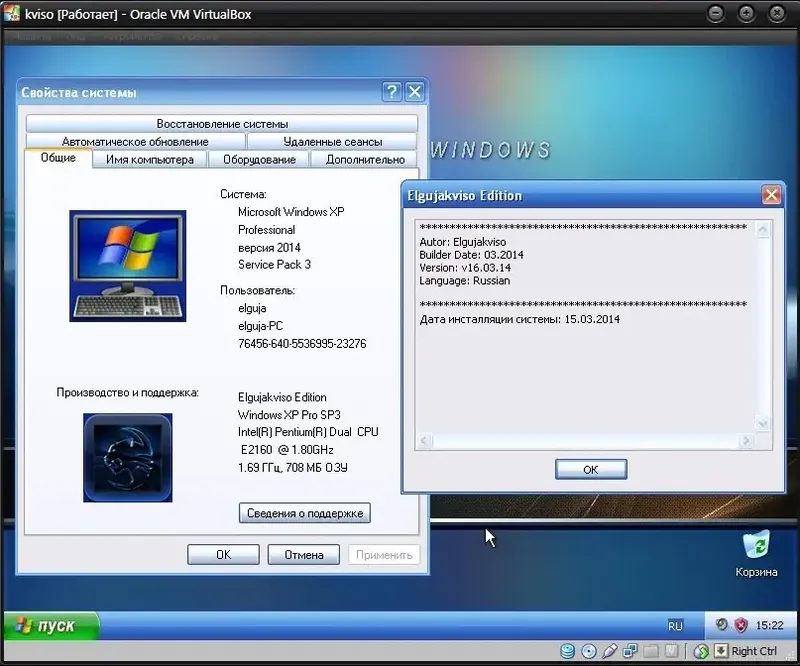The height and width of the screenshot is (666, 800).
Task: Click the greyed shared folders status icon
Action: coord(651,651)
